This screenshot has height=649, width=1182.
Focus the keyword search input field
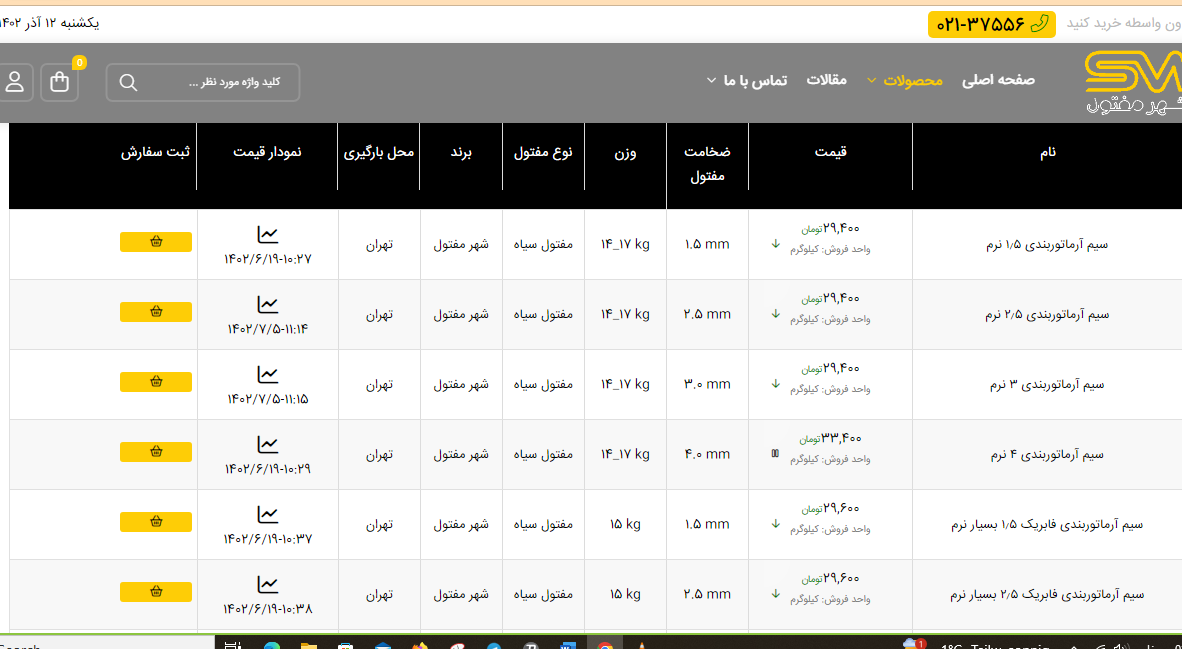(215, 82)
